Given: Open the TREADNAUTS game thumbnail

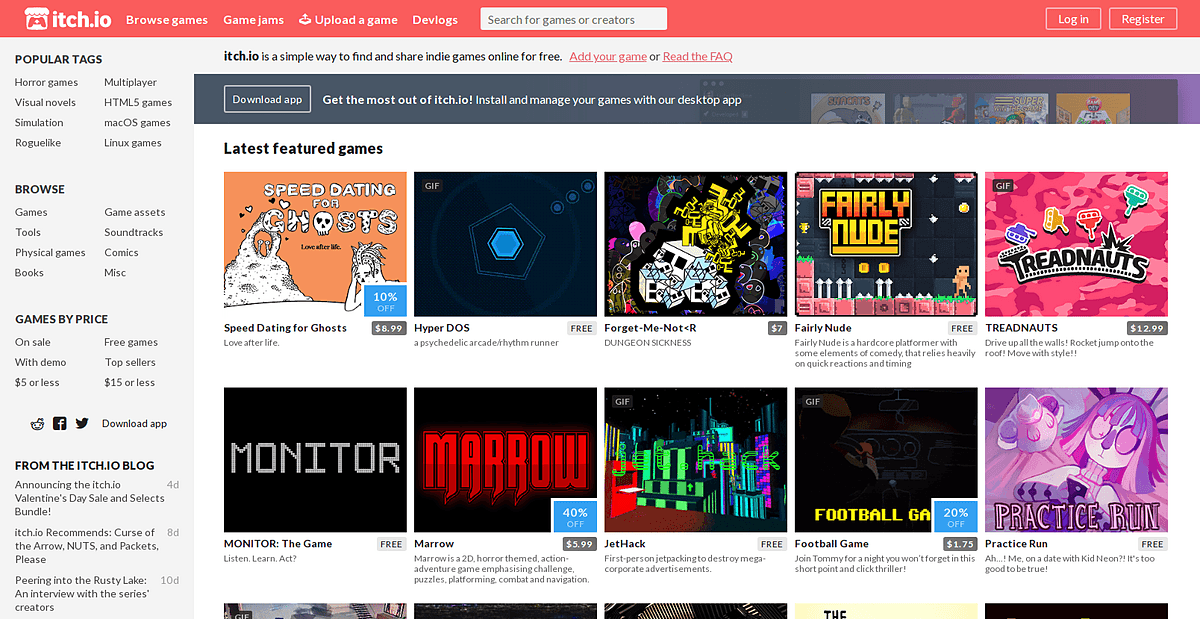Looking at the screenshot, I should [x=1076, y=244].
